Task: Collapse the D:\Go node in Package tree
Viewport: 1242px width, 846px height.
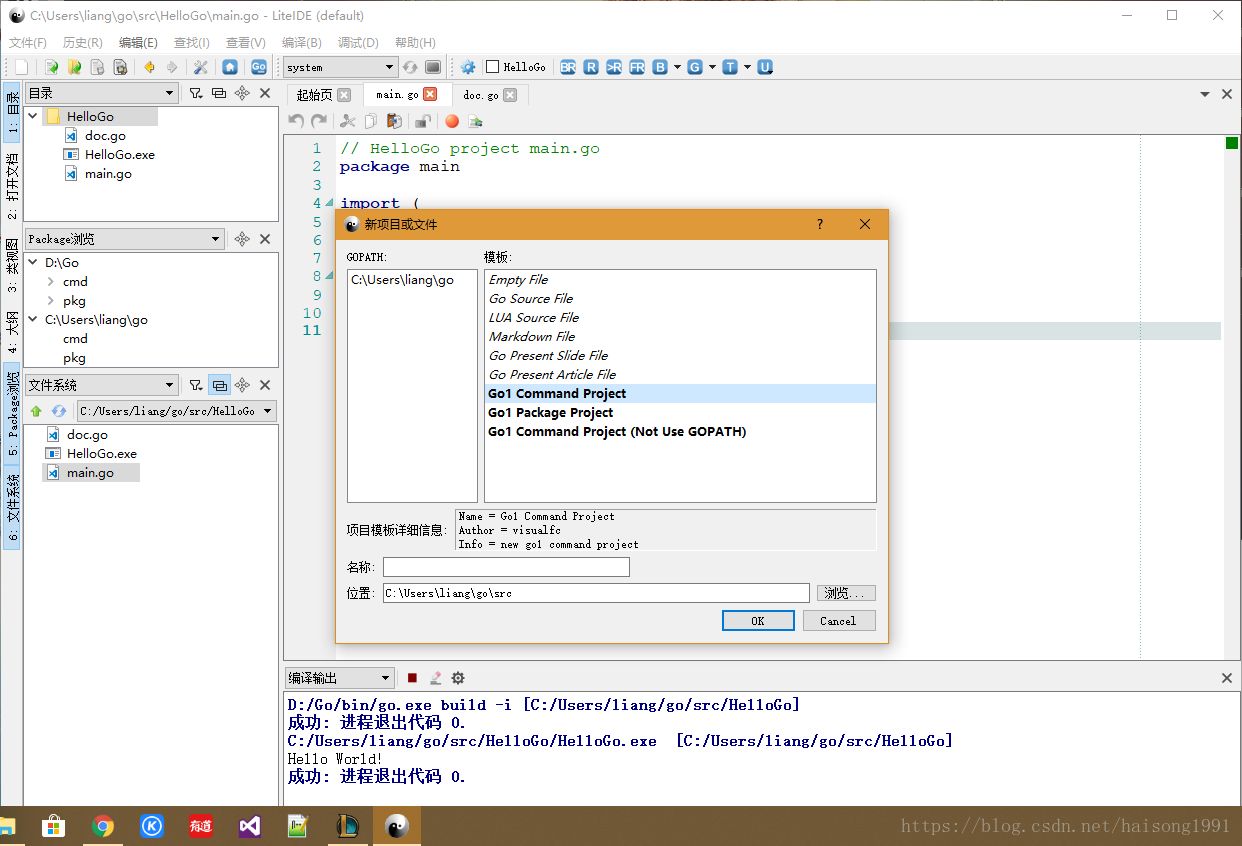Action: pyautogui.click(x=33, y=262)
